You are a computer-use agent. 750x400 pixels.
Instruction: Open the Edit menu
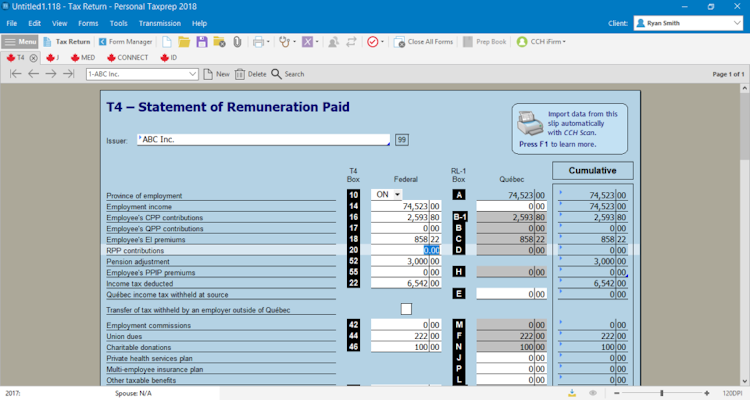coord(34,23)
